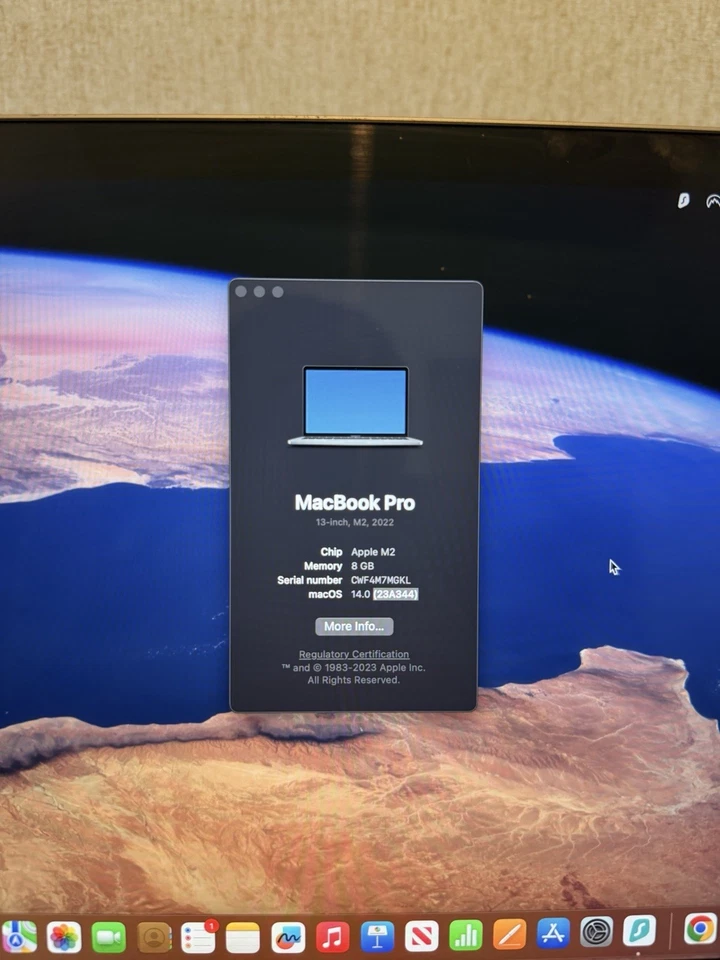The width and height of the screenshot is (720, 960).
Task: Click the macOS version 14.0 value
Action: (x=360, y=594)
